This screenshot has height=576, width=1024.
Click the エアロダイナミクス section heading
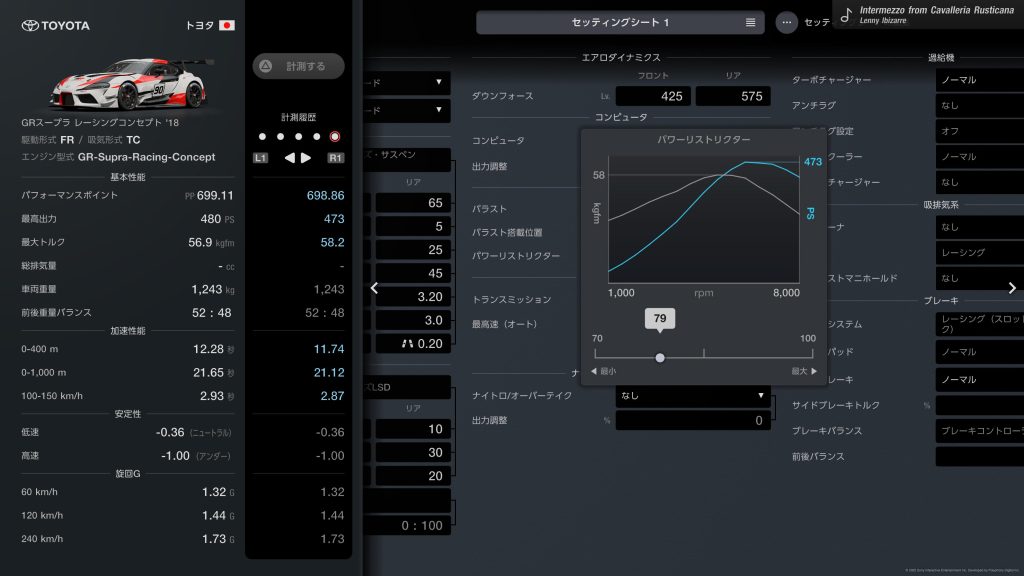[x=620, y=57]
